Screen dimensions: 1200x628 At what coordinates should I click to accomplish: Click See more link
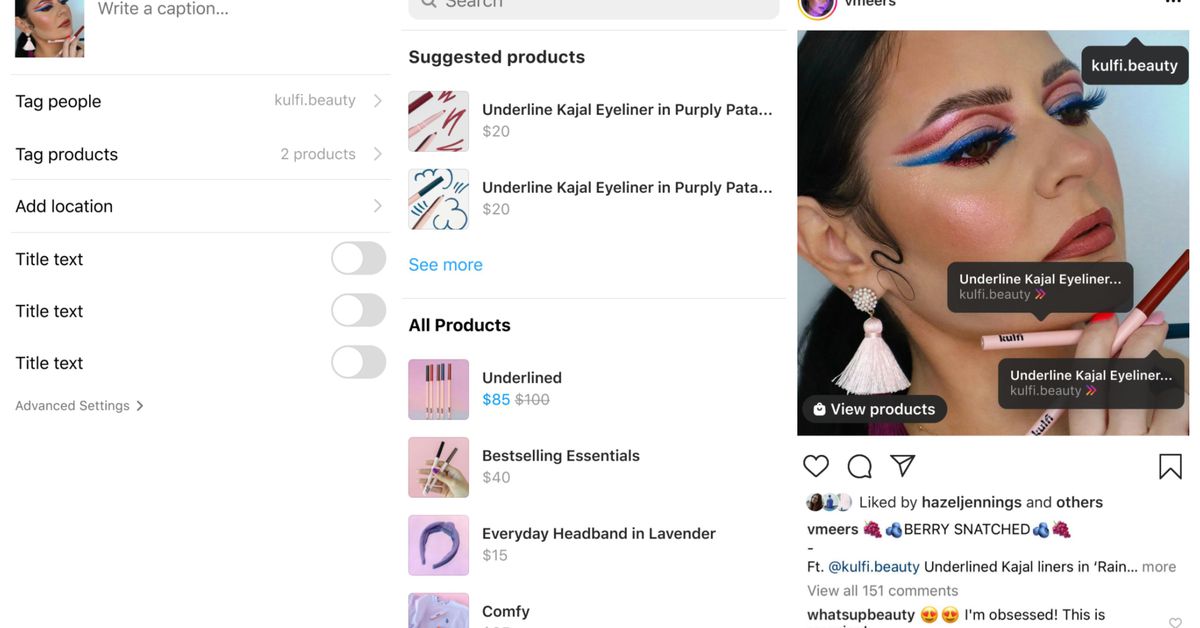(445, 264)
